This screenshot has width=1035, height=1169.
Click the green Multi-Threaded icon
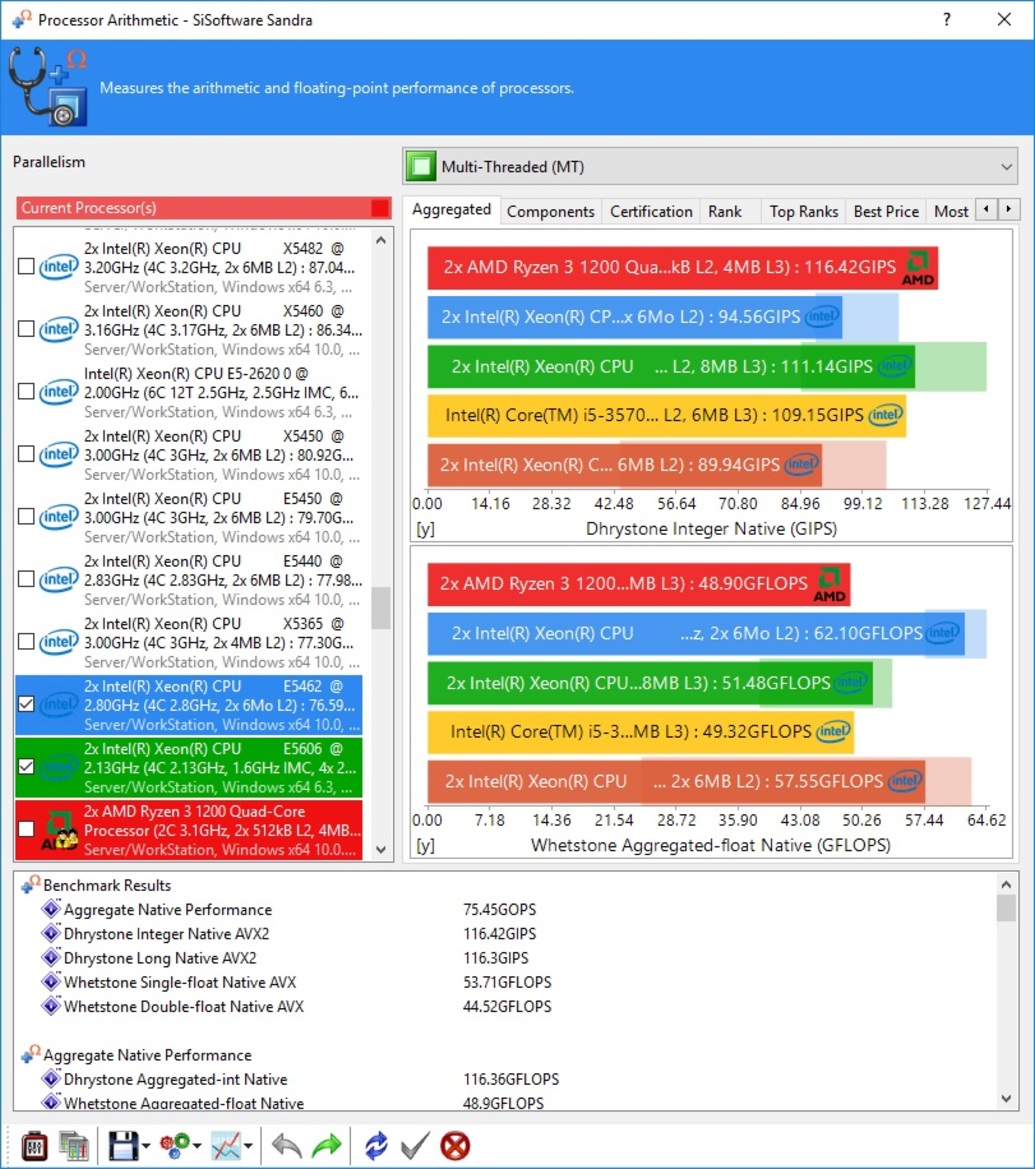pos(421,166)
